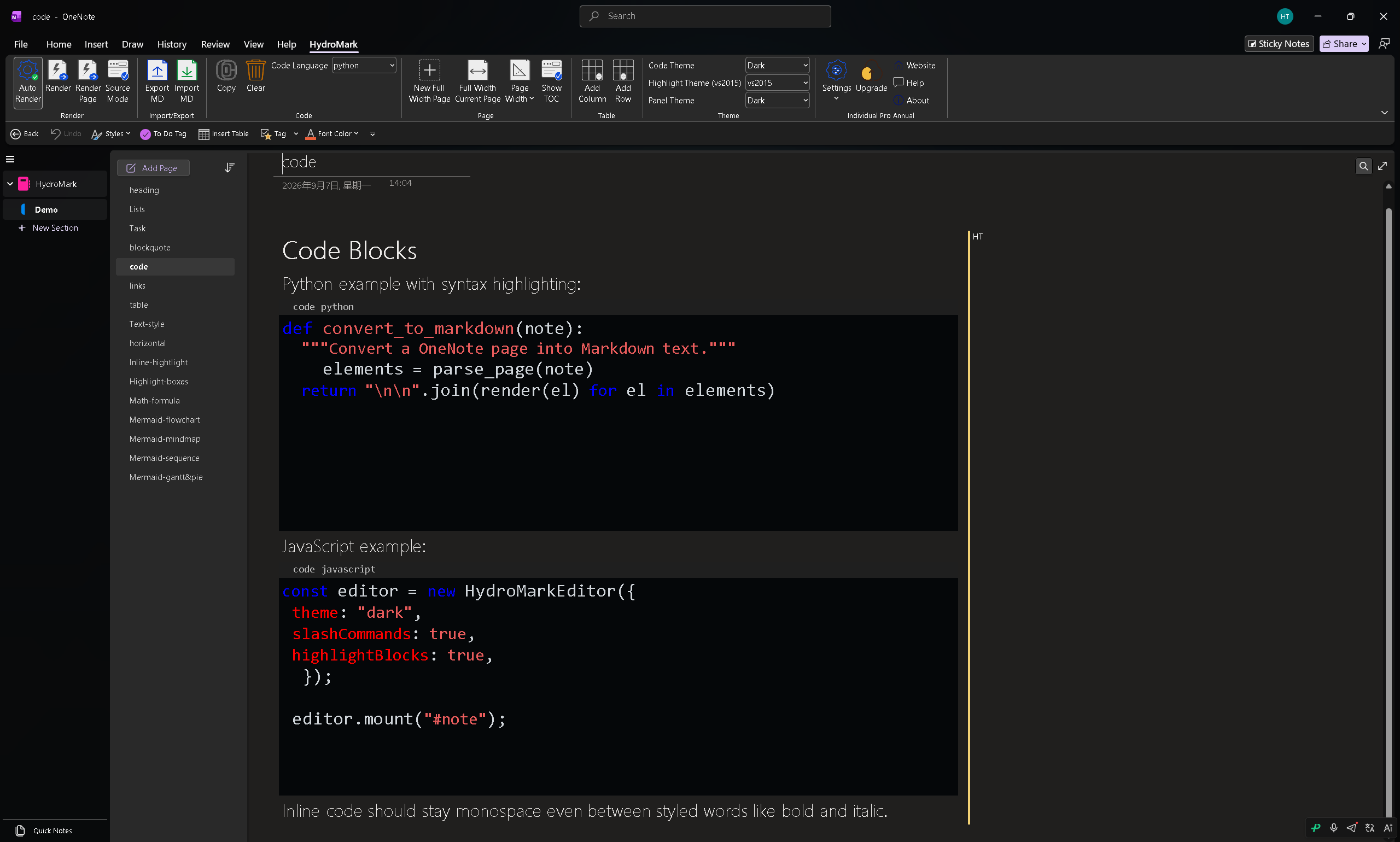
Task: Expand the Tag dropdown arrow
Action: point(296,134)
